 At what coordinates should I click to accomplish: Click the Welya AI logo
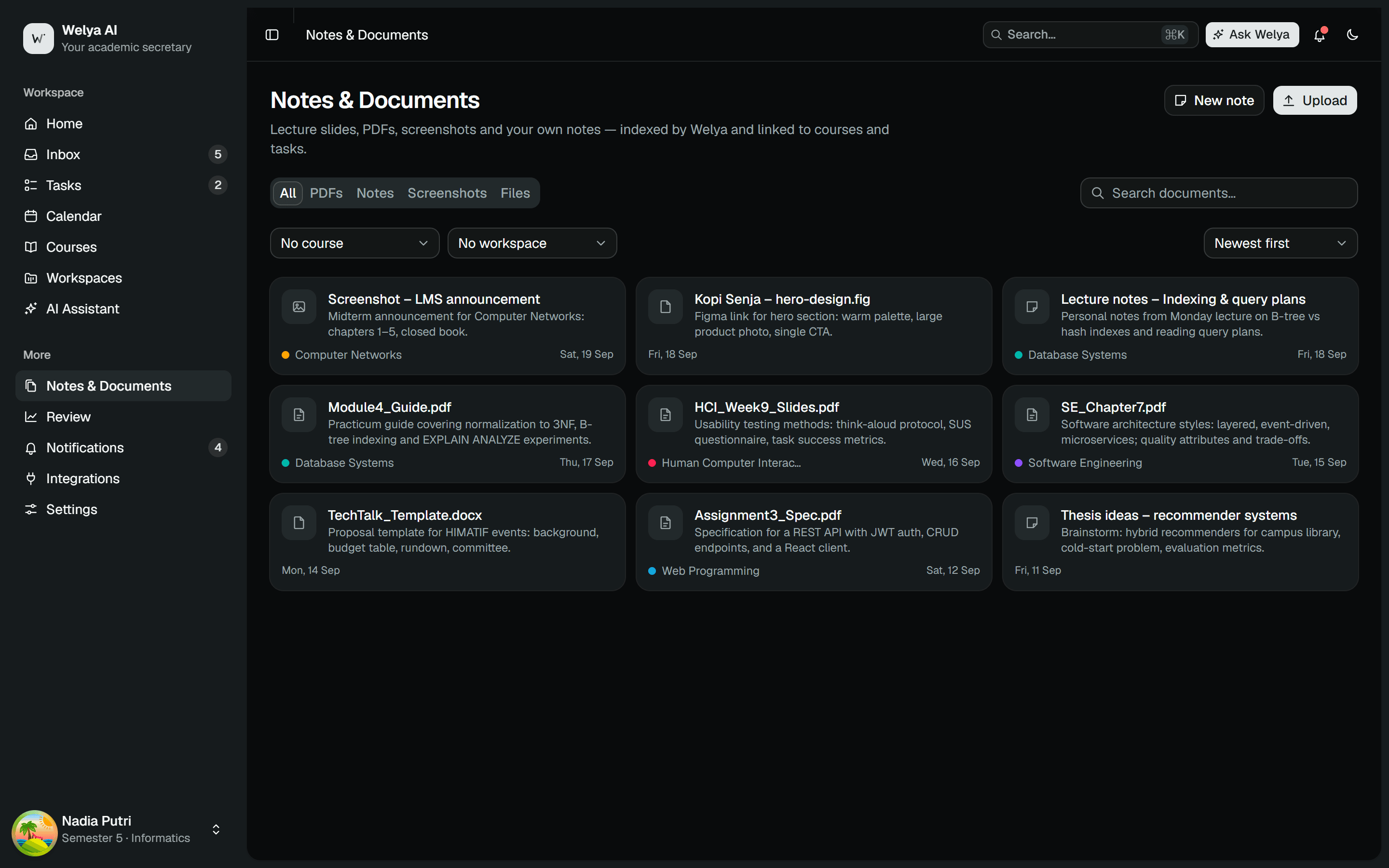tap(39, 39)
